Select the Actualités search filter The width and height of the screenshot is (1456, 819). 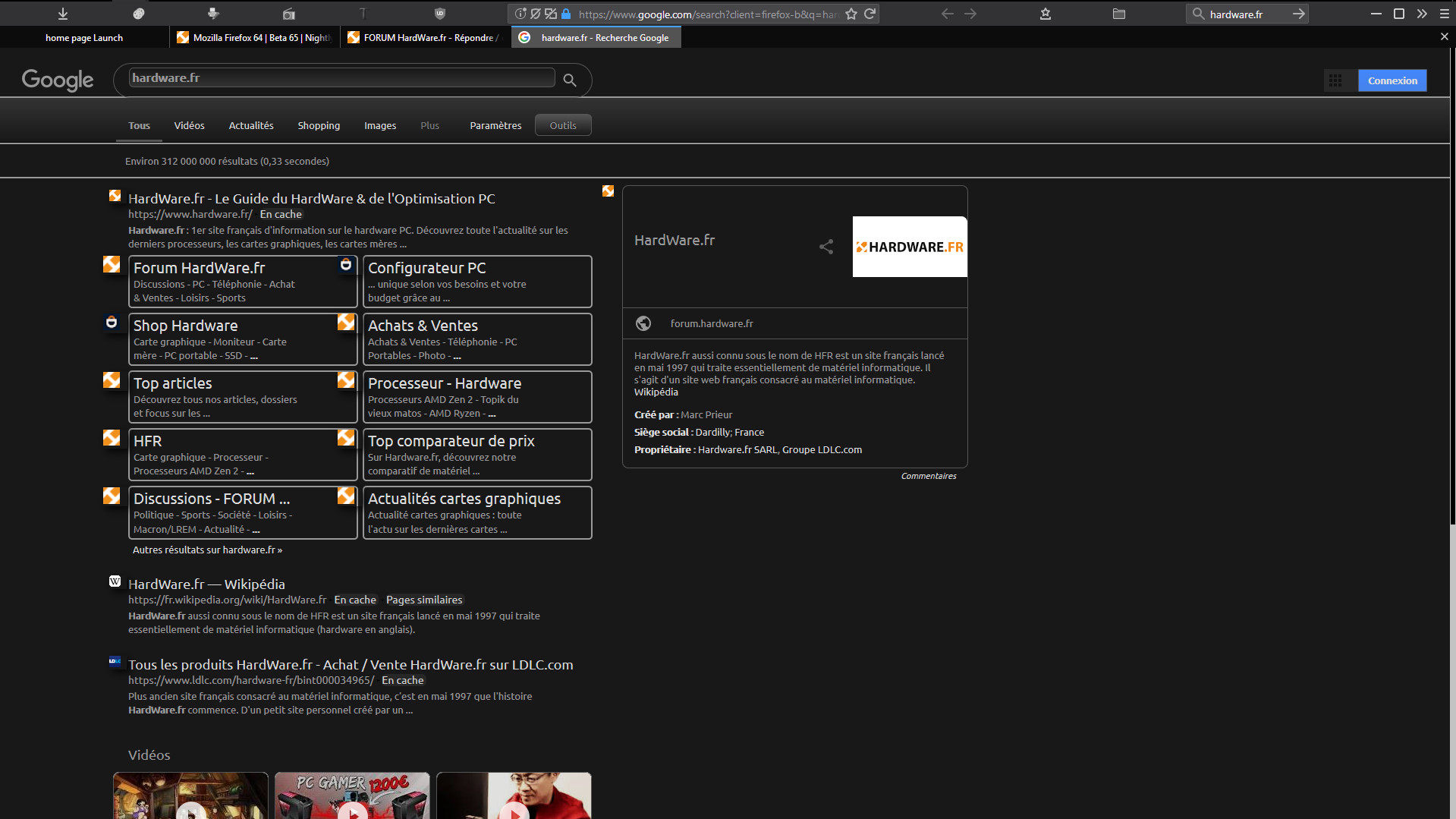[251, 125]
